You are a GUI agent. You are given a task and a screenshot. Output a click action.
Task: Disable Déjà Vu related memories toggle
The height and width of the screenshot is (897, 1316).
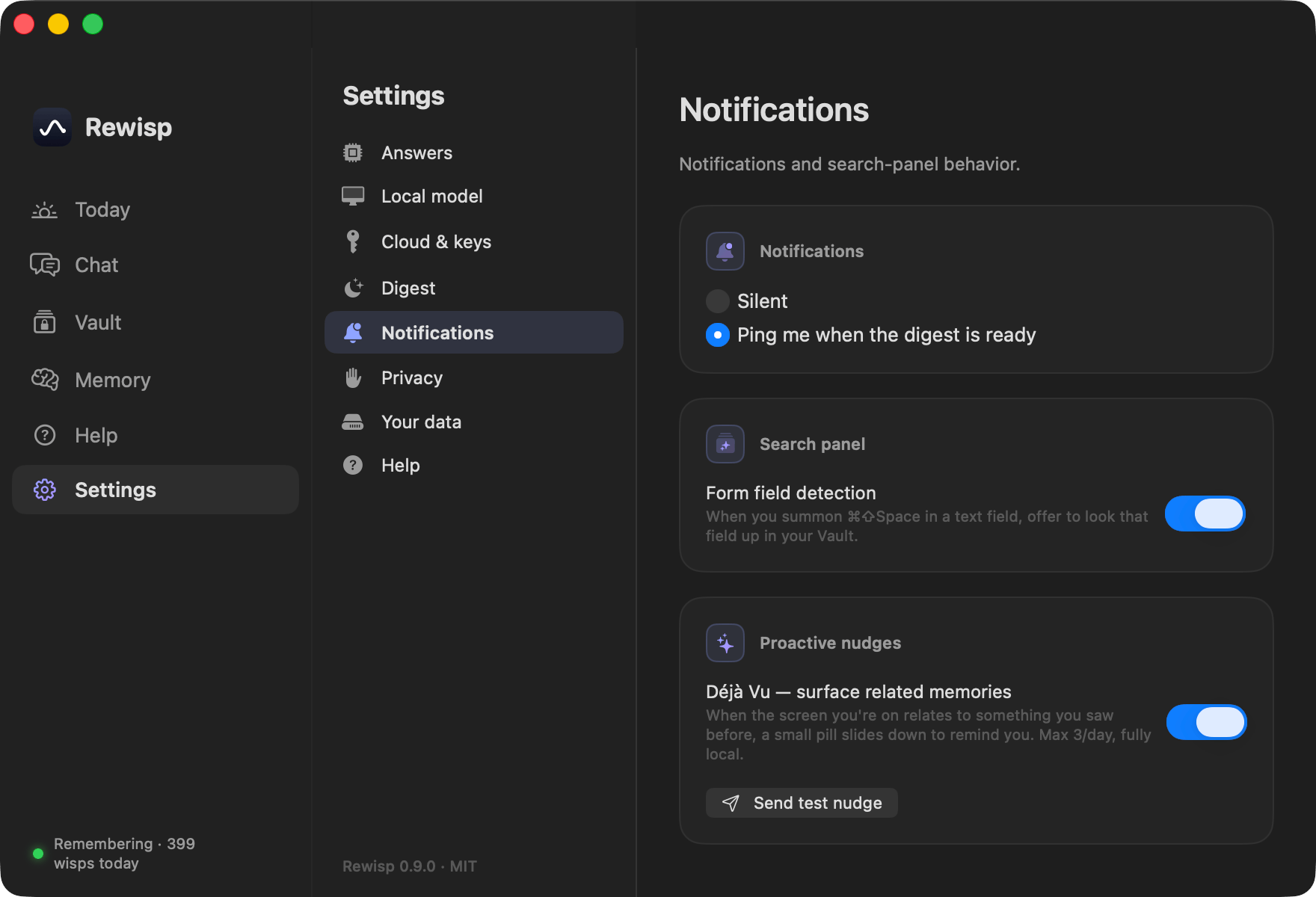(x=1206, y=722)
